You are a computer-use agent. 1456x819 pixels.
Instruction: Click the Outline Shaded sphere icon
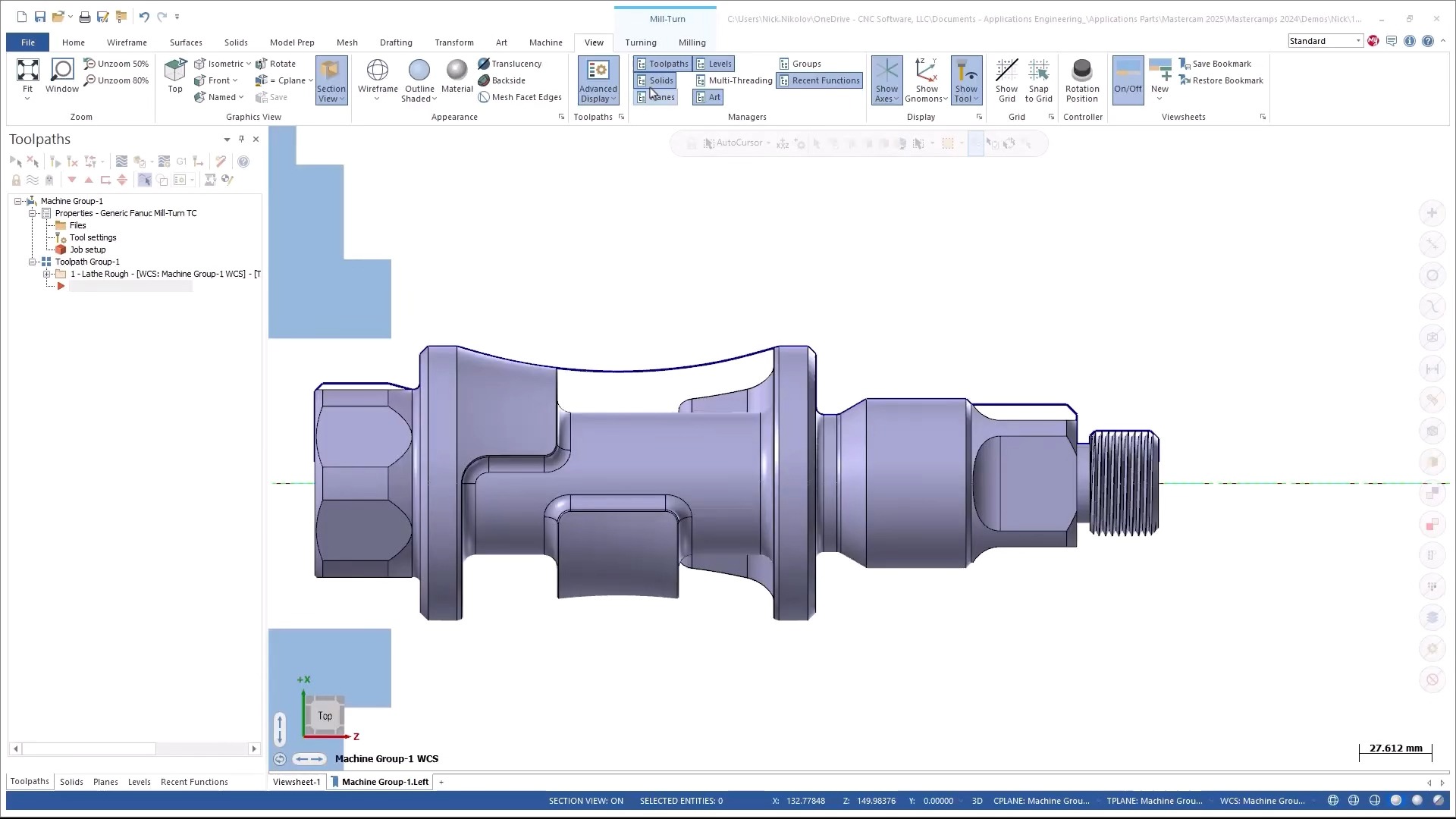(419, 71)
